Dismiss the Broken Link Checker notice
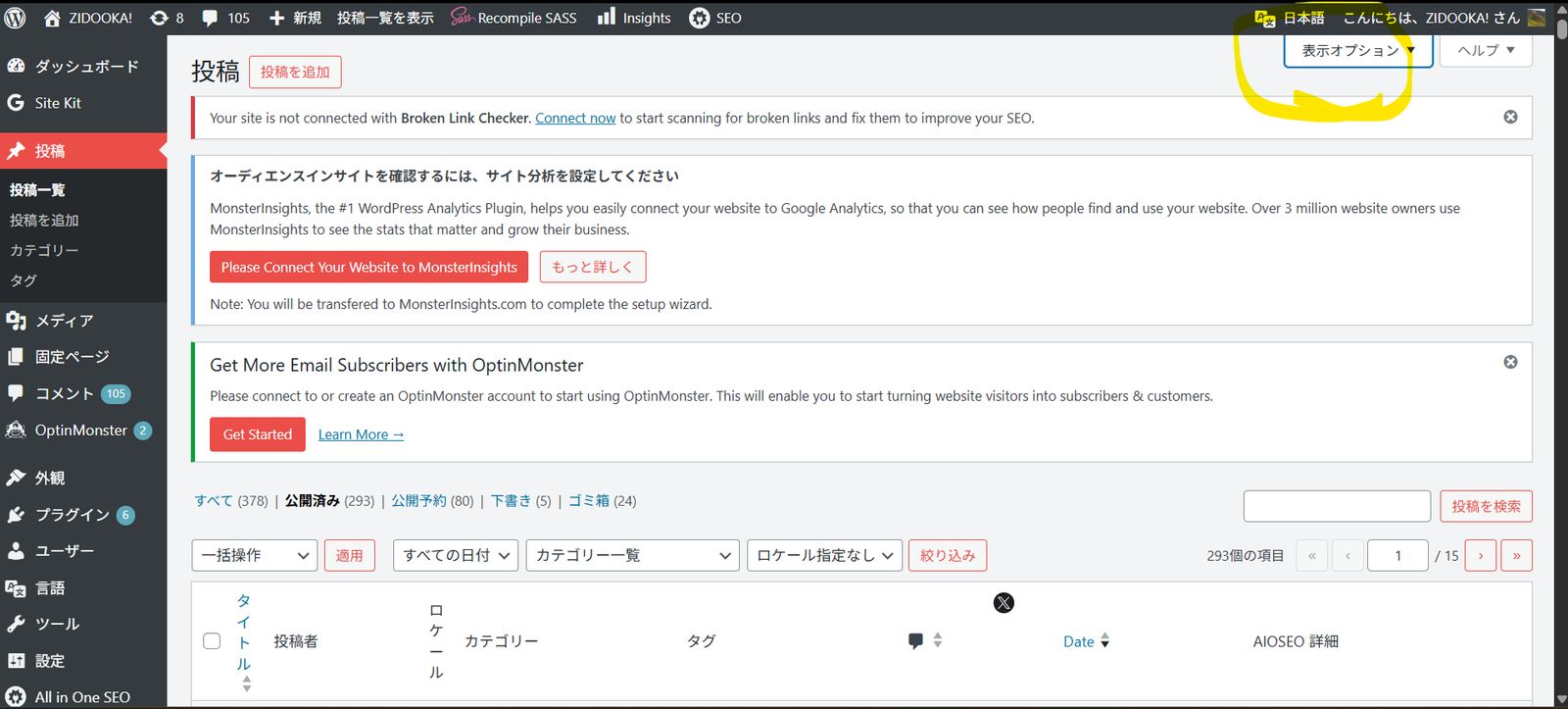 [x=1510, y=117]
